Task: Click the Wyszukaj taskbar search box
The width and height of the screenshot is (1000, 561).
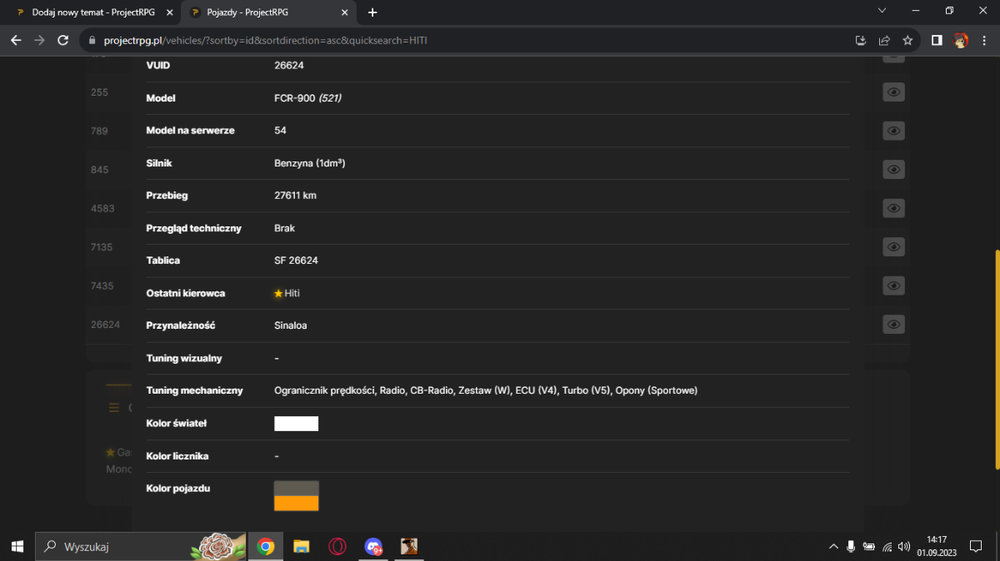Action: [x=140, y=546]
